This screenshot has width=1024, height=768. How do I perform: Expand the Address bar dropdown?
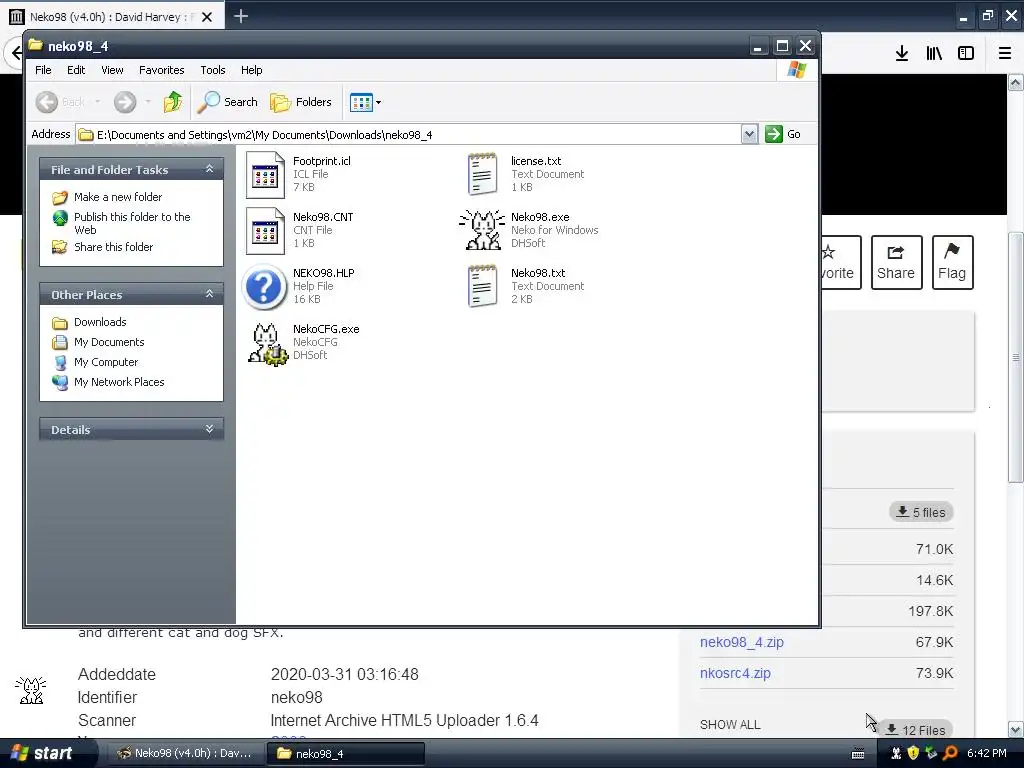click(749, 135)
